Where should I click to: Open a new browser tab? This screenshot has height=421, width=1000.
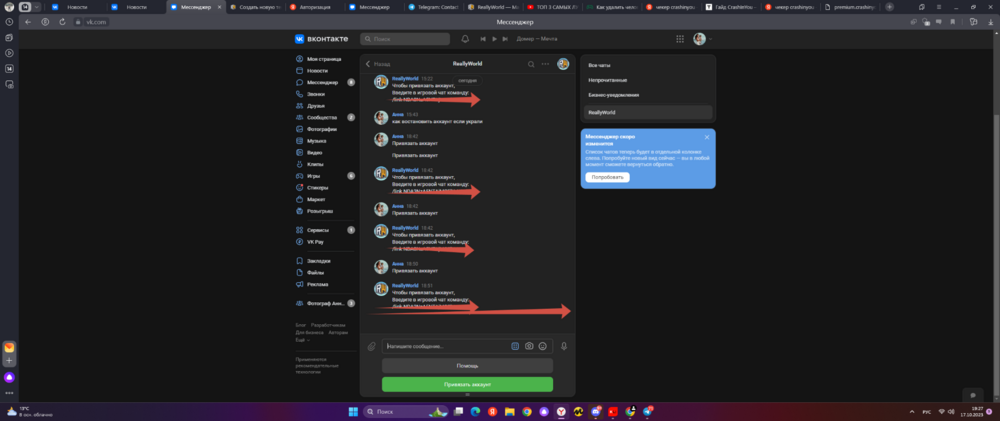[890, 7]
